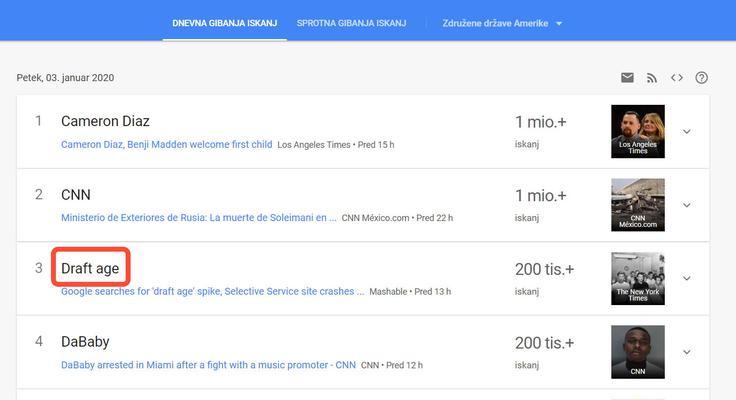Switch to Dnevna gibanja iskanj tab
The height and width of the screenshot is (400, 736).
pyautogui.click(x=224, y=23)
